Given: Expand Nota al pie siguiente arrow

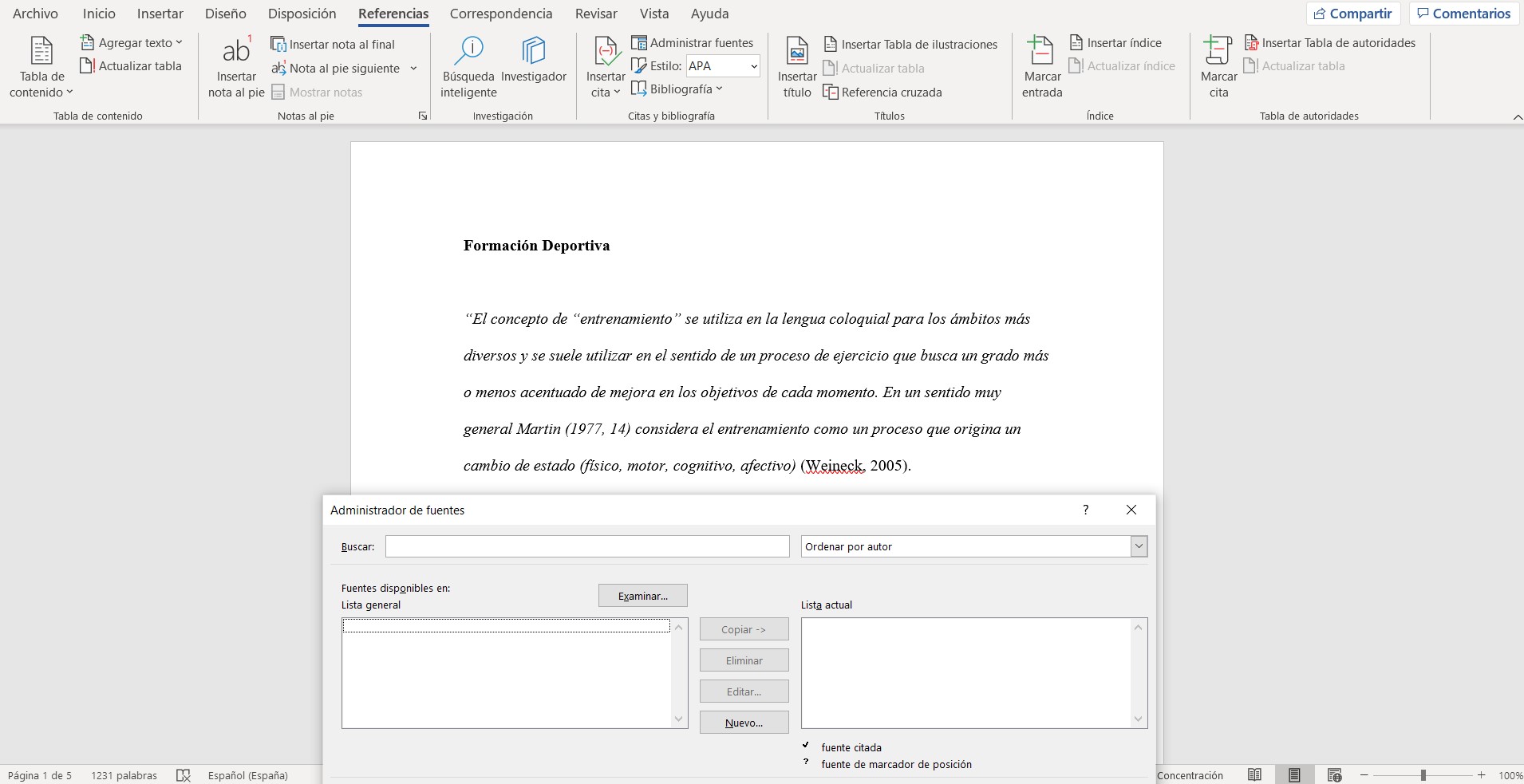Looking at the screenshot, I should pyautogui.click(x=413, y=69).
